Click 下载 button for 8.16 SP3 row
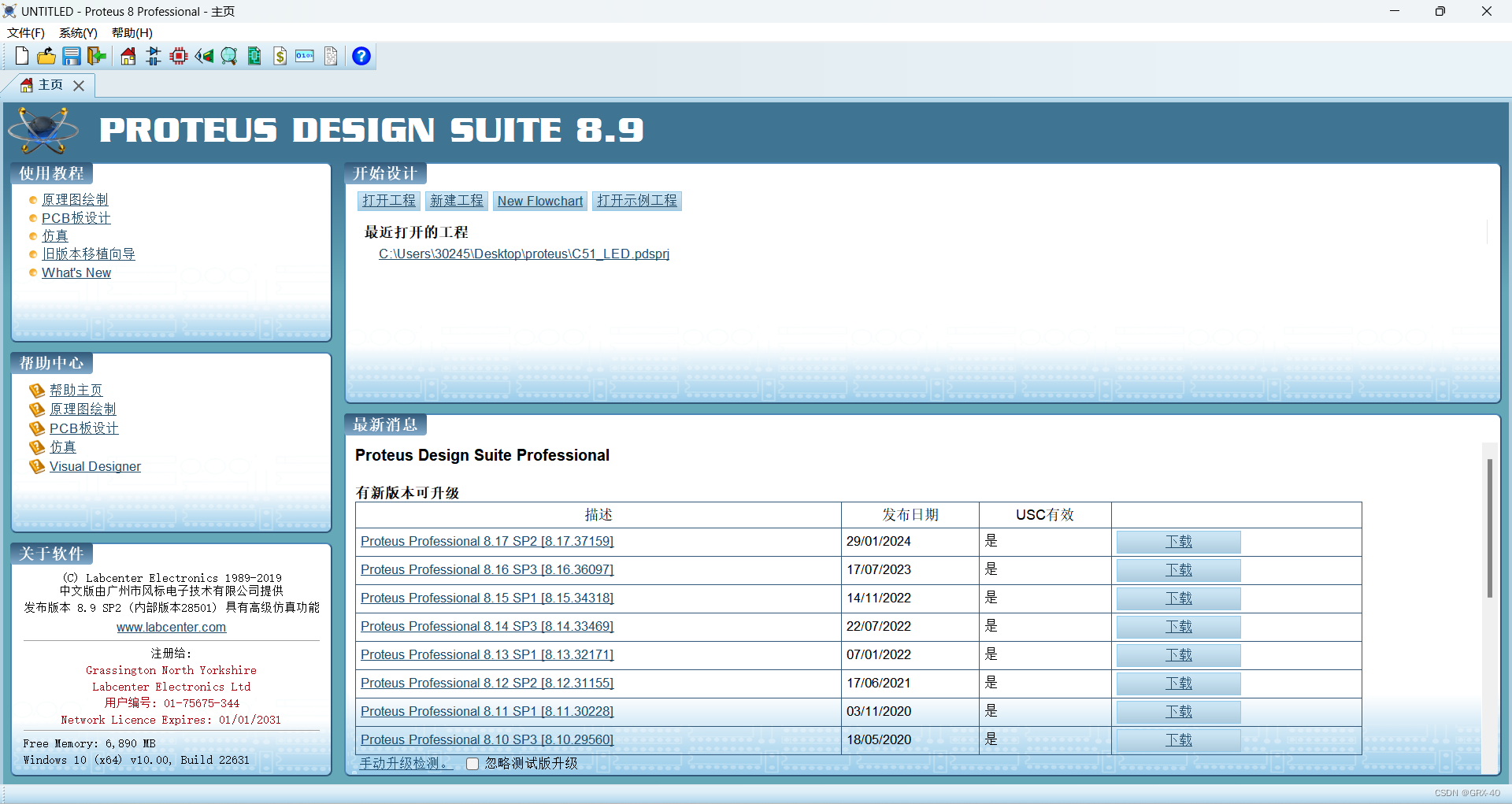 point(1179,570)
